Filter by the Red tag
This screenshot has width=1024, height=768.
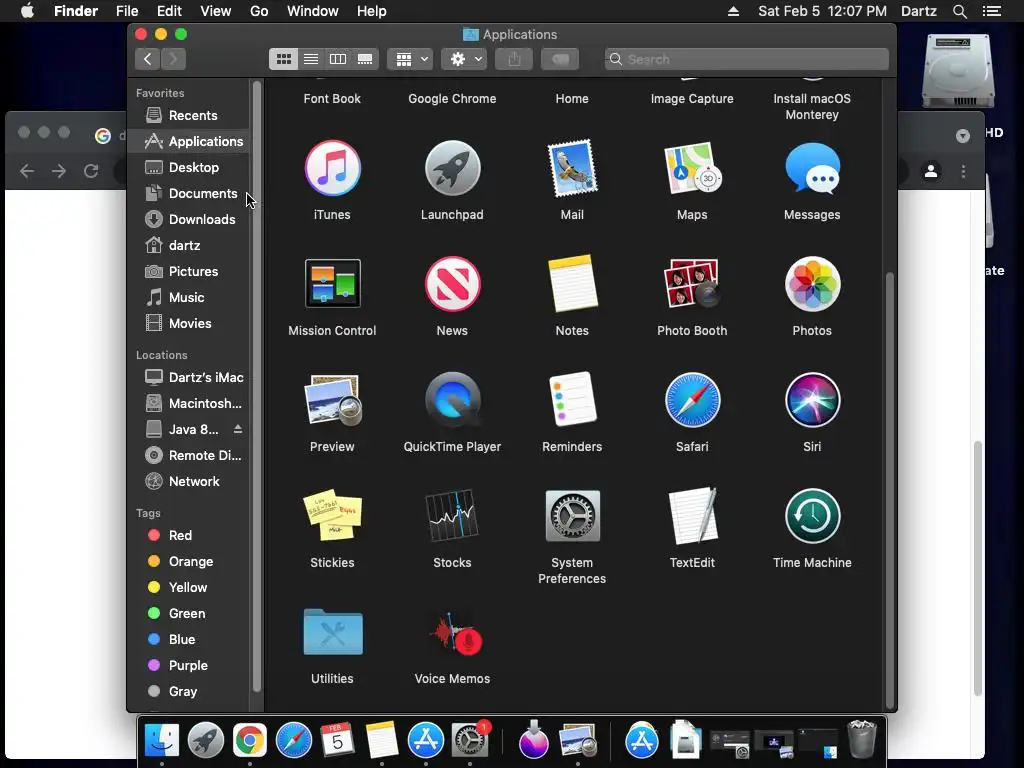click(189, 536)
